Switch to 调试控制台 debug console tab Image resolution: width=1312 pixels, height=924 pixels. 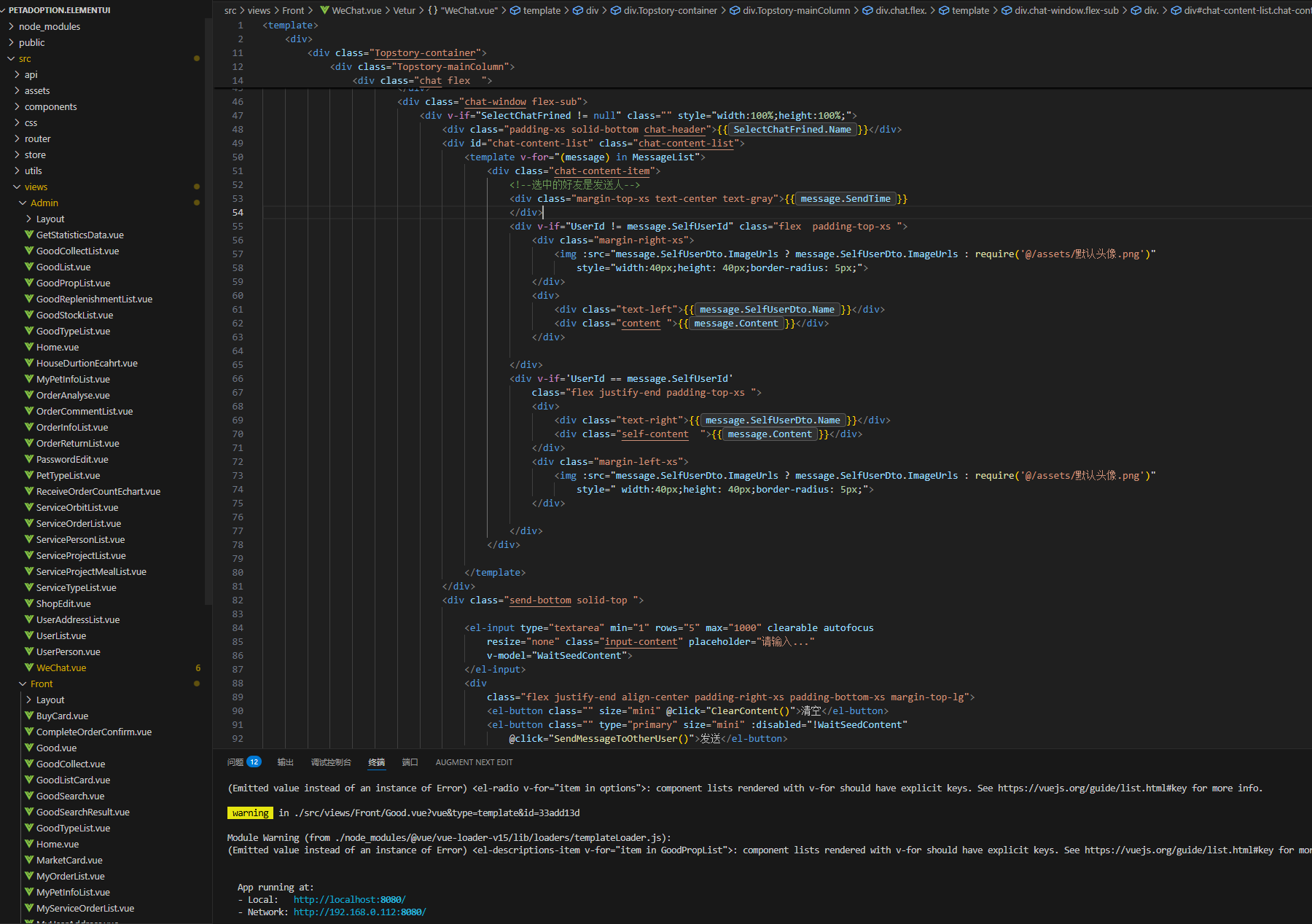(331, 762)
